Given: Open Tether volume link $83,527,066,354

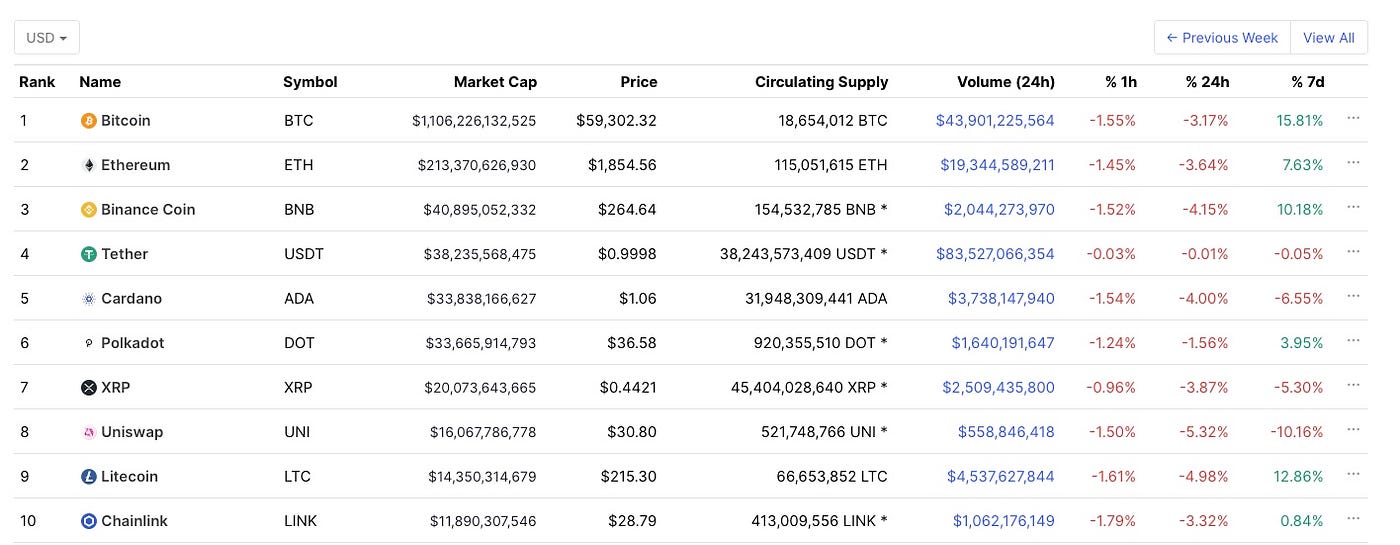Looking at the screenshot, I should pyautogui.click(x=995, y=254).
